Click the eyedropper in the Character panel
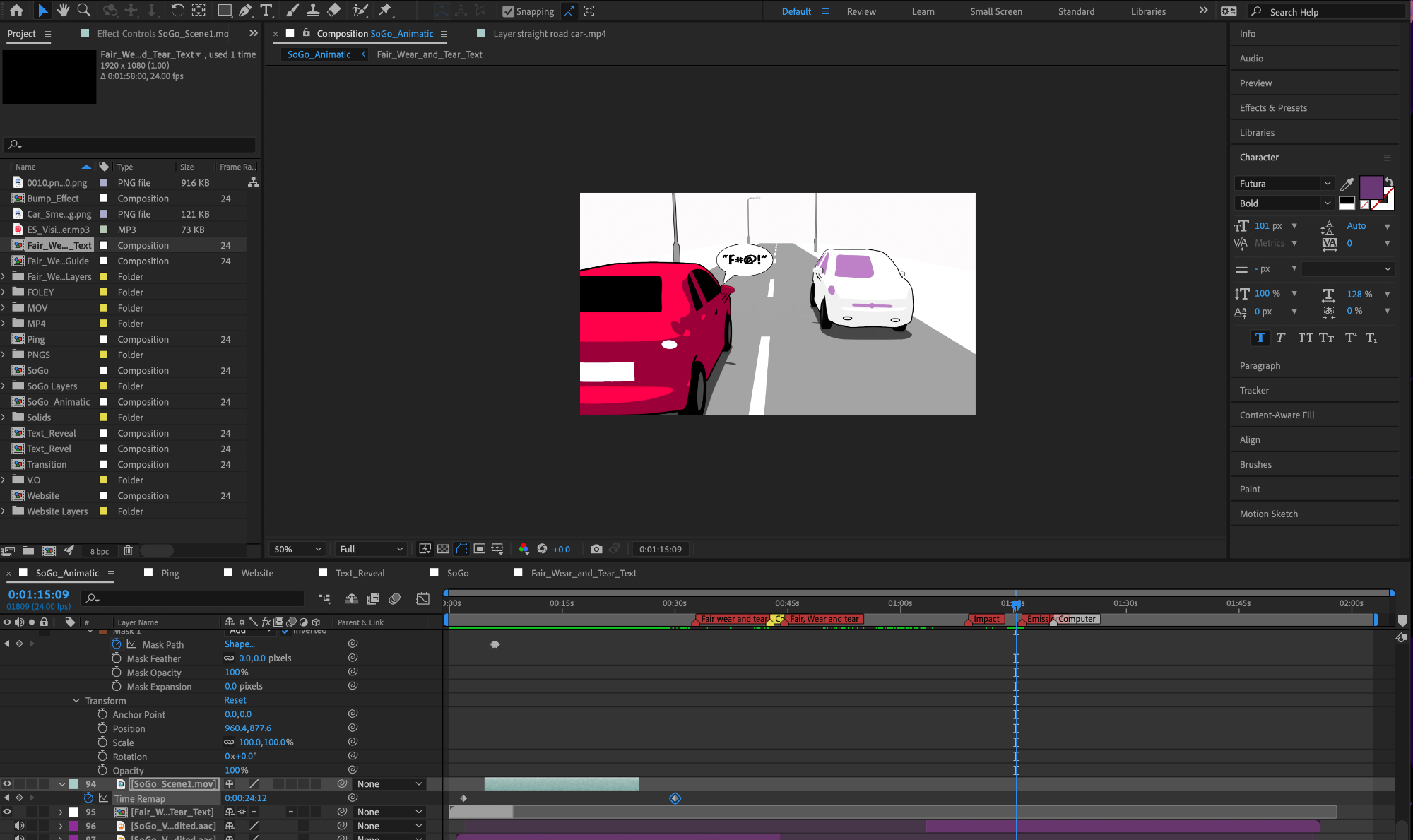 click(x=1347, y=184)
